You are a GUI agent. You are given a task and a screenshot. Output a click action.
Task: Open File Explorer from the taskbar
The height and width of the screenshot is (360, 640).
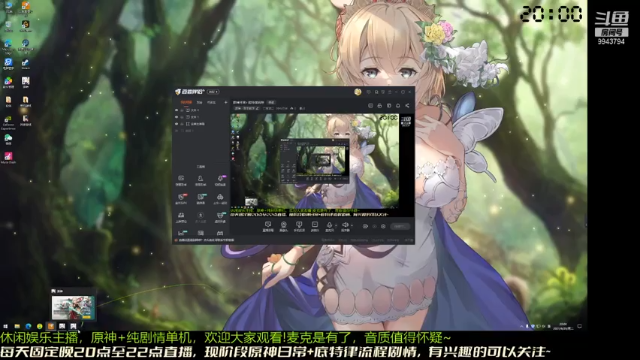point(17,326)
